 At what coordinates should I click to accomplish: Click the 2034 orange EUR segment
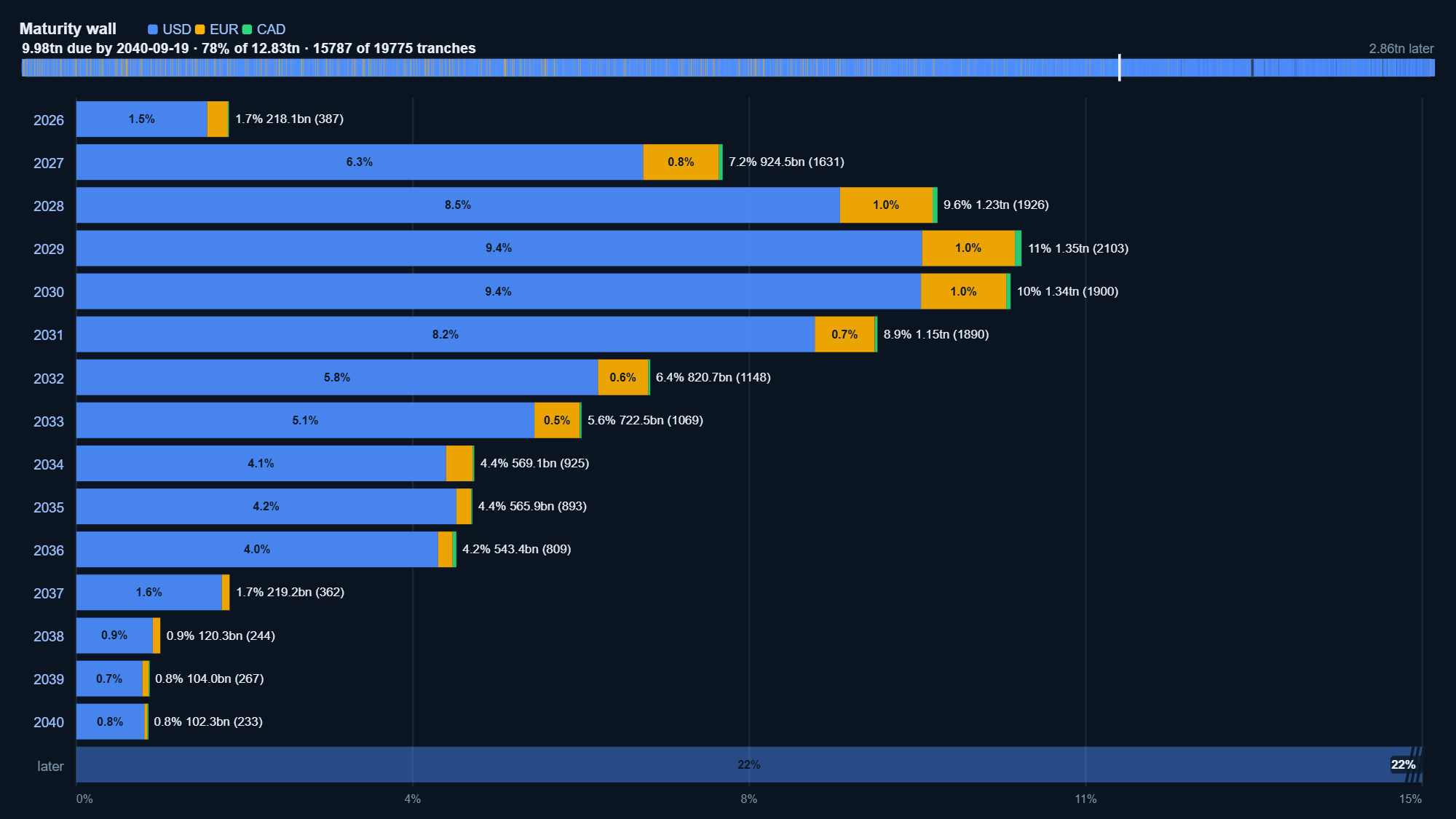[459, 463]
